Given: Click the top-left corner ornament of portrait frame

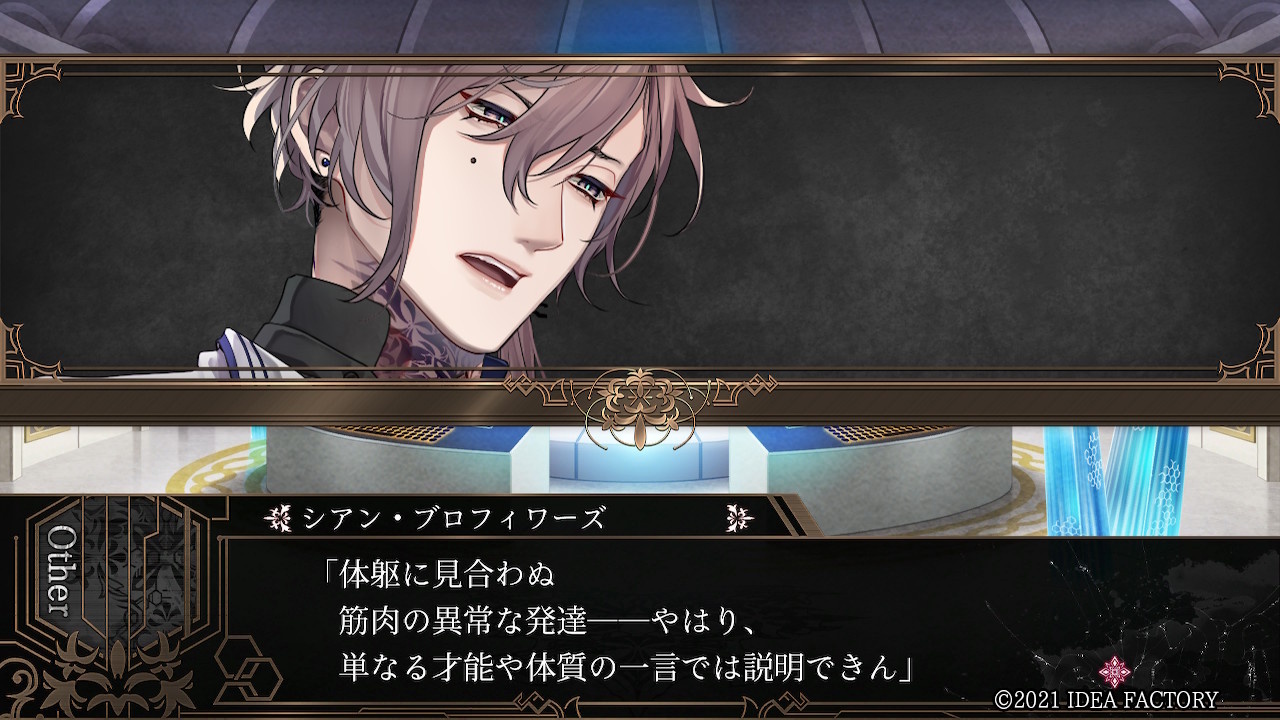Looking at the screenshot, I should pyautogui.click(x=30, y=86).
